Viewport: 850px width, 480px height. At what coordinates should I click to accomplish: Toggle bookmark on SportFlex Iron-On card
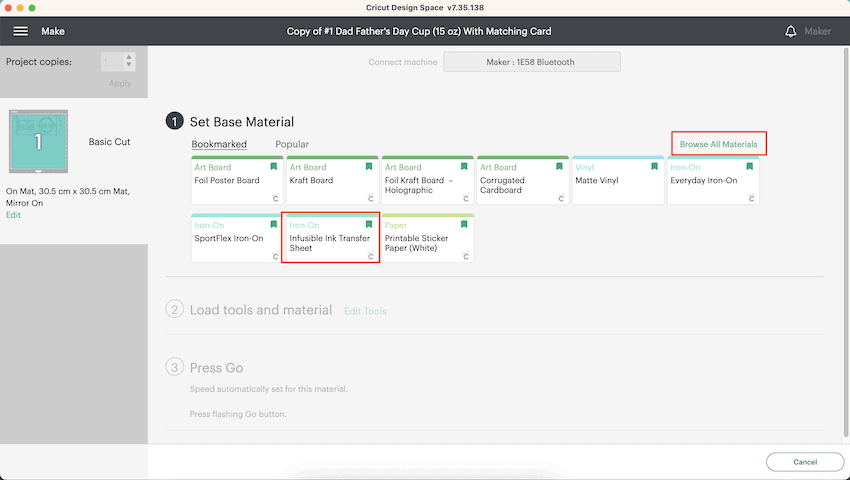click(274, 224)
